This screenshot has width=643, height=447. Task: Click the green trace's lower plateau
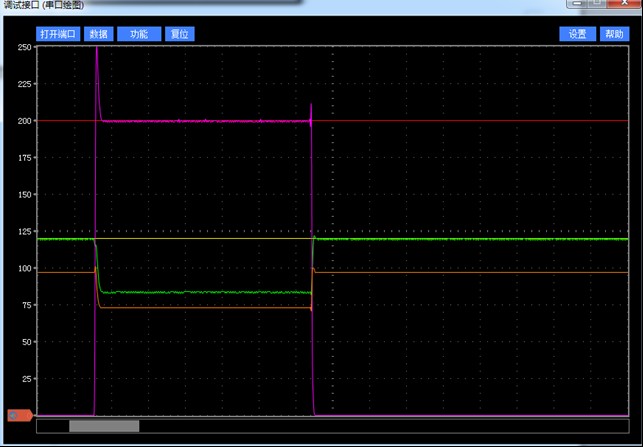(205, 292)
